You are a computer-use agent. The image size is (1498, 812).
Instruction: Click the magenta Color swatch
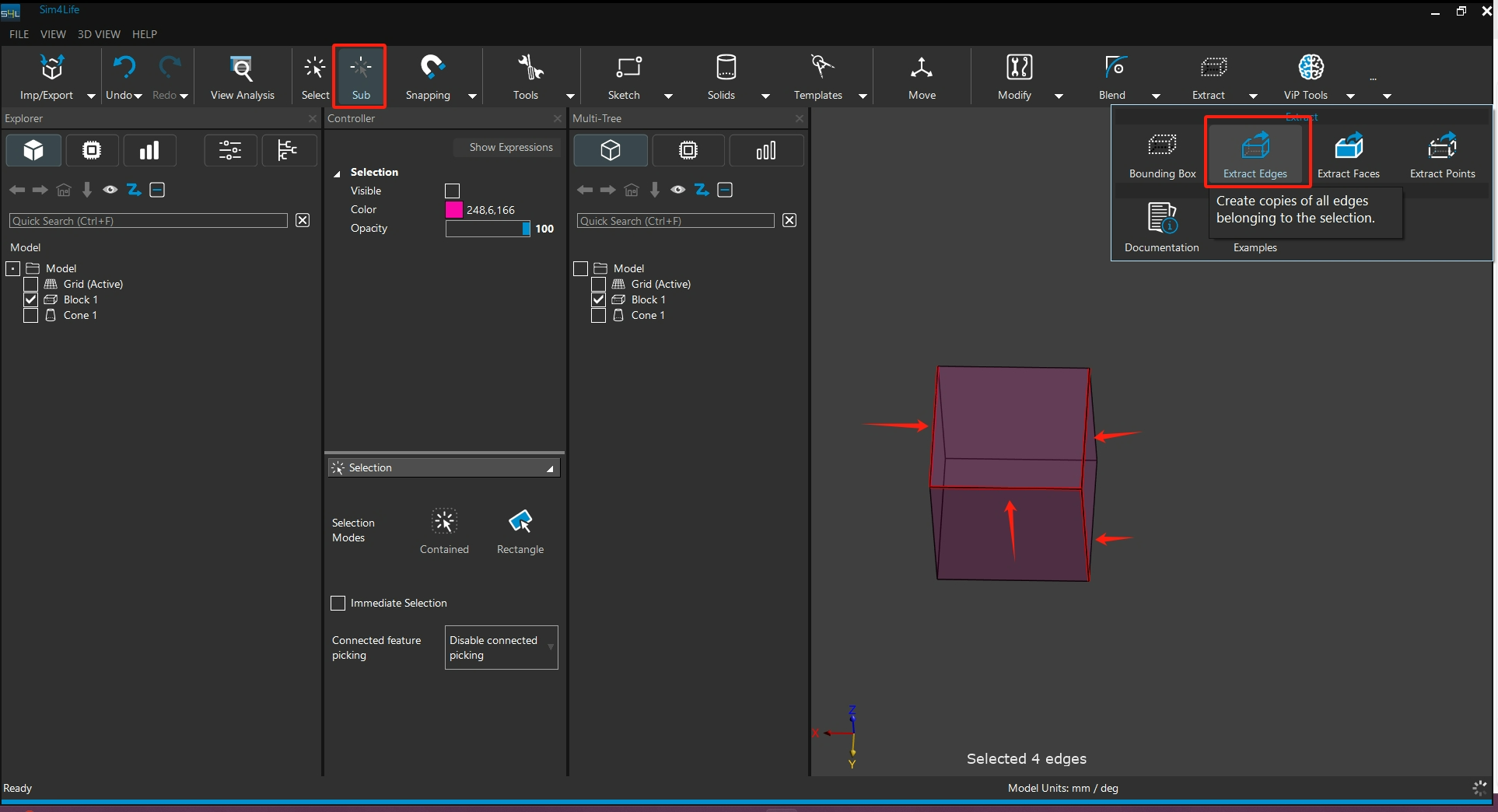tap(454, 210)
